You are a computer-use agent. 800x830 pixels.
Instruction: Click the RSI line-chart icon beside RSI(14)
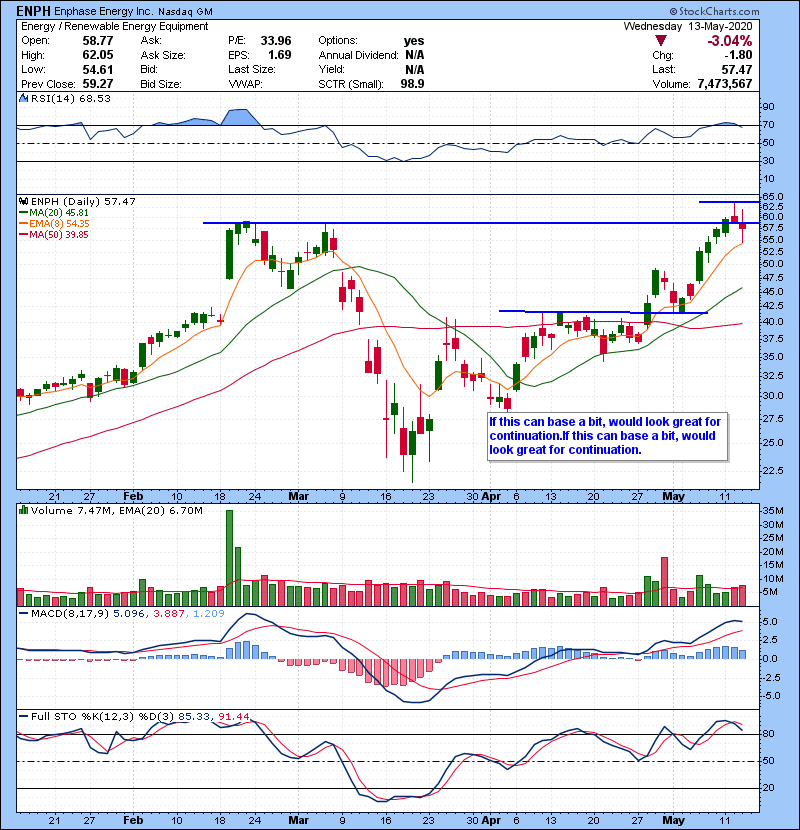(x=23, y=98)
